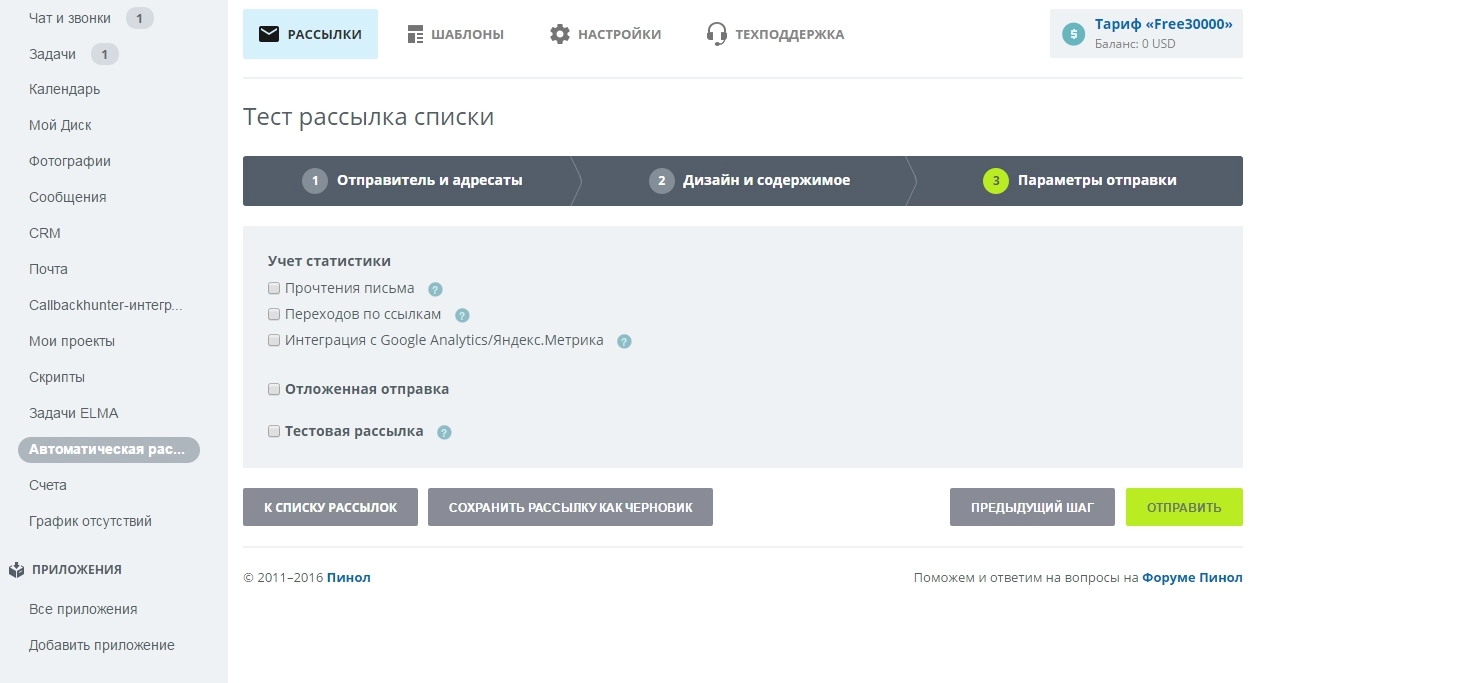Viewport: 1468px width, 683px height.
Task: Click the cube icon beside ПРИЛОЖЕНИЯ
Action: point(16,569)
